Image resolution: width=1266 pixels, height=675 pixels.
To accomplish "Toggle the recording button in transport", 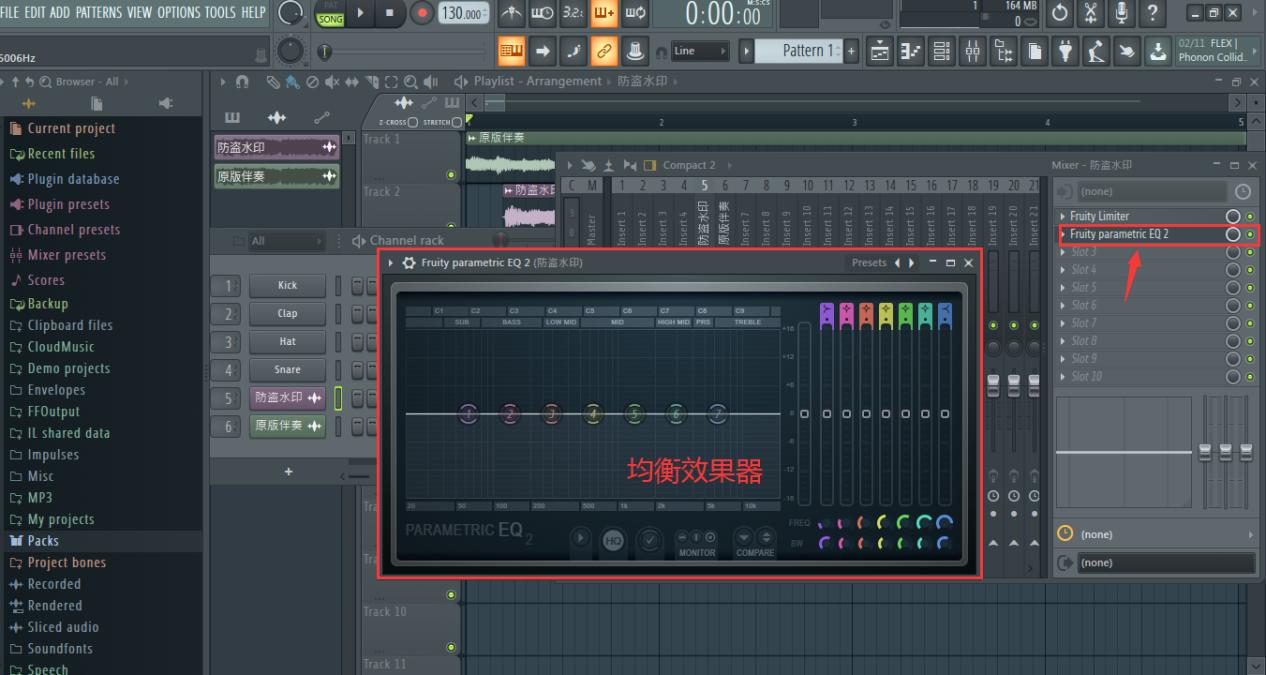I will (423, 14).
